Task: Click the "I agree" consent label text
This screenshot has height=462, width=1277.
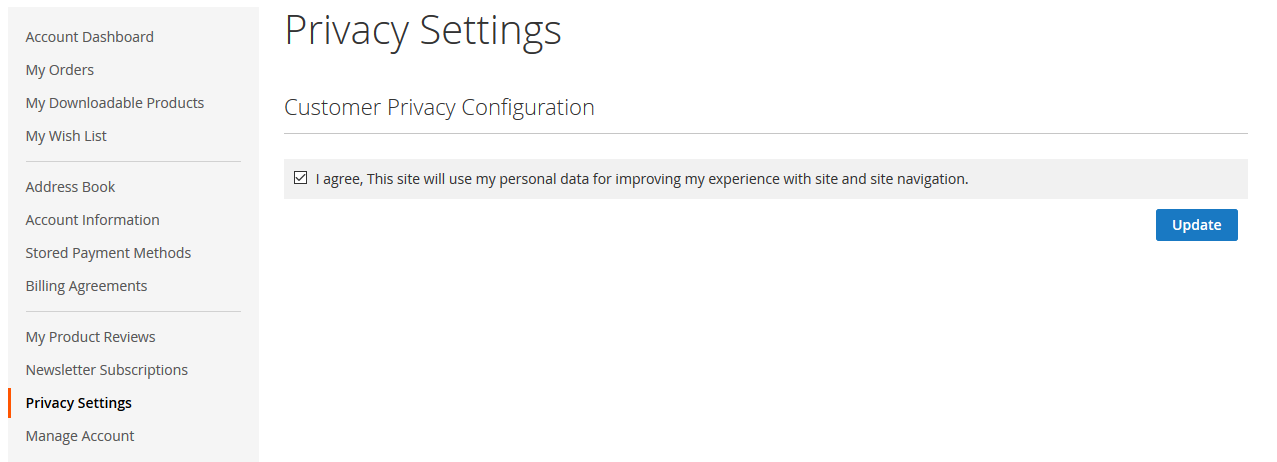Action: coord(642,180)
